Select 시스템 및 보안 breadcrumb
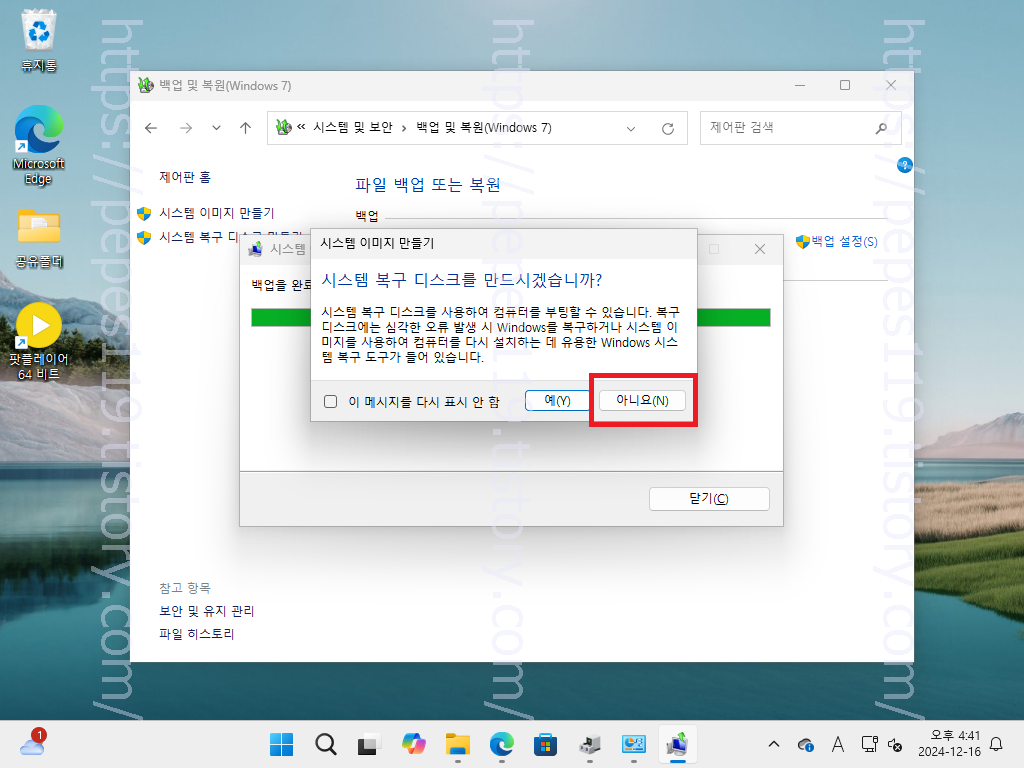This screenshot has height=768, width=1024. click(x=353, y=128)
